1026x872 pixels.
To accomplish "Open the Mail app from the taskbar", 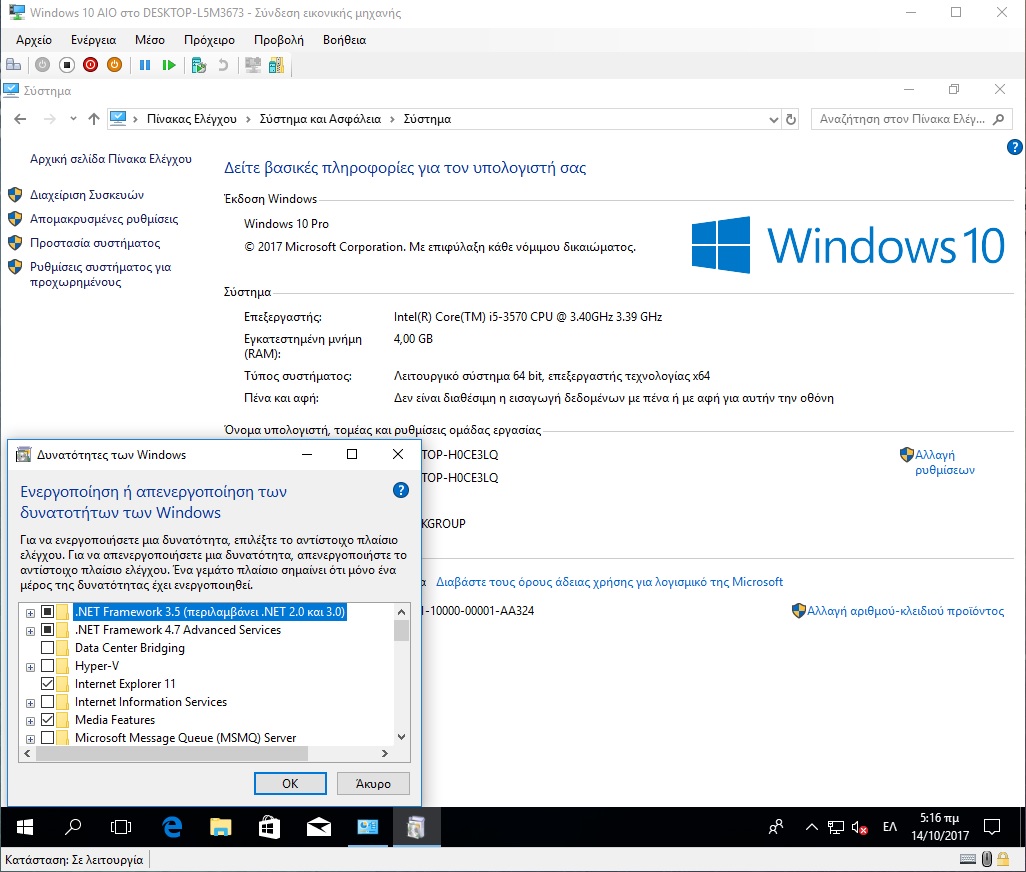I will (319, 828).
